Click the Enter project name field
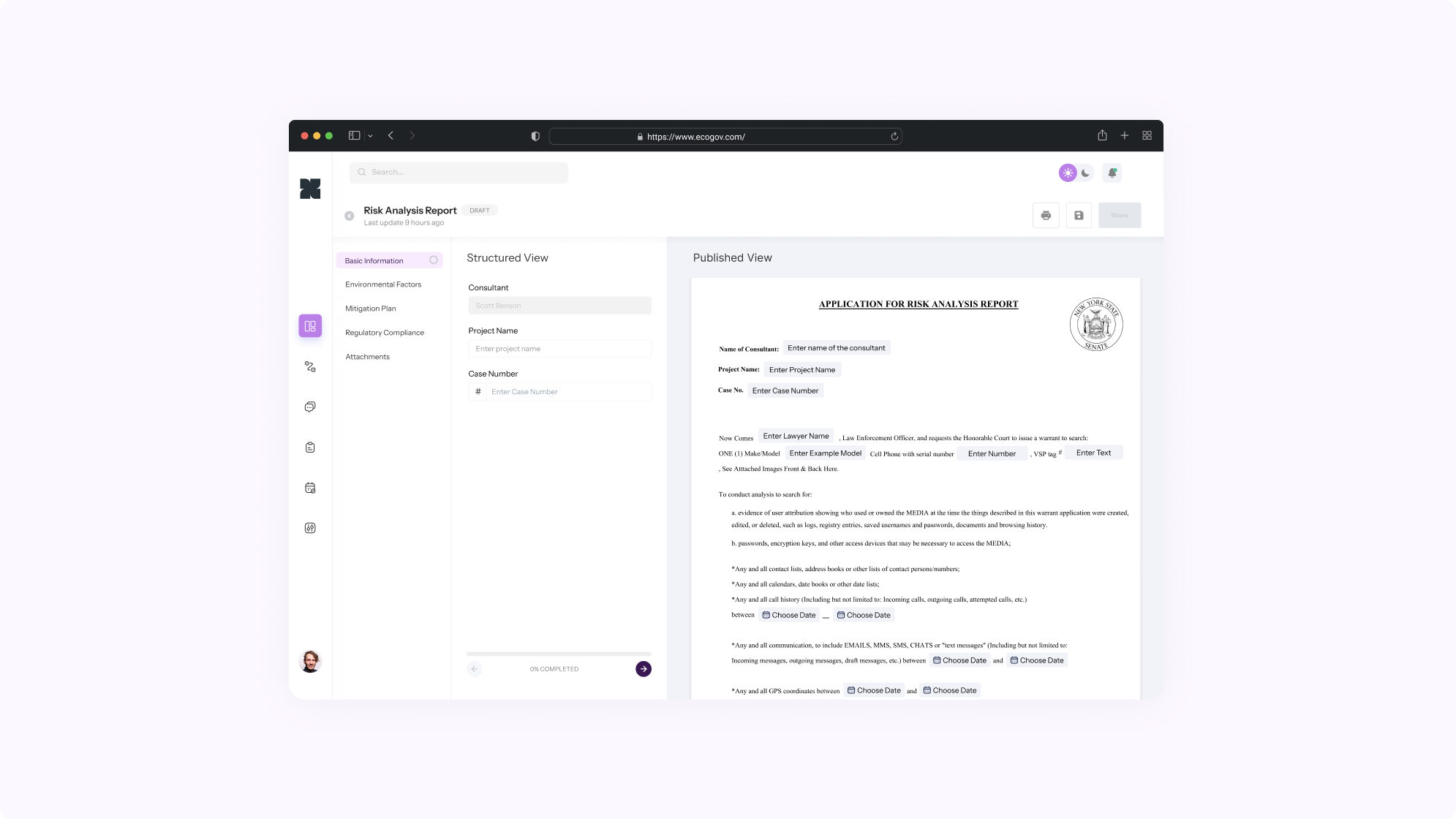This screenshot has height=819, width=1456. pyautogui.click(x=559, y=349)
